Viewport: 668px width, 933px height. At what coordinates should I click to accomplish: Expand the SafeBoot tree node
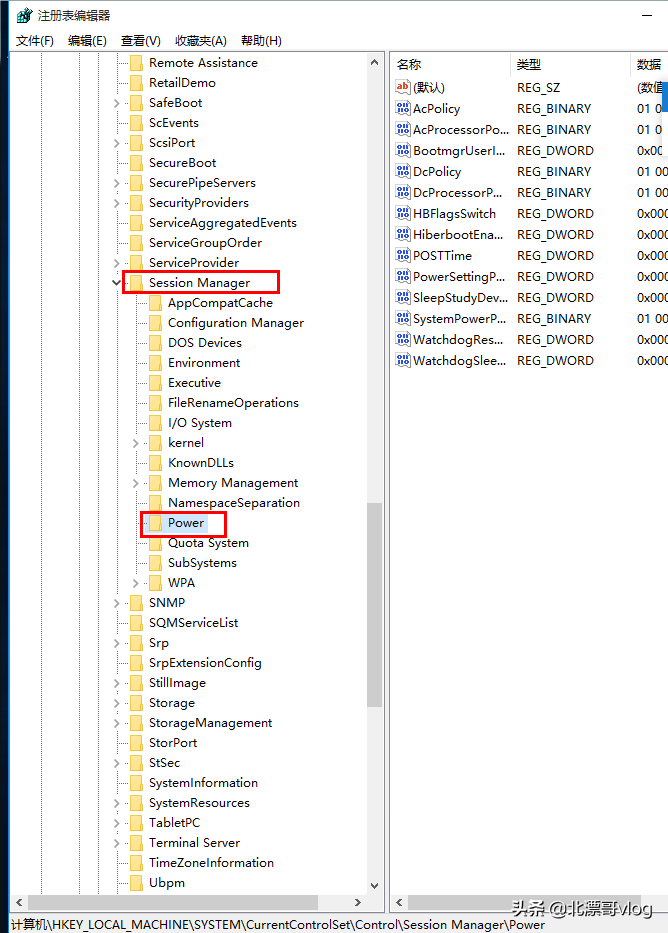click(117, 103)
